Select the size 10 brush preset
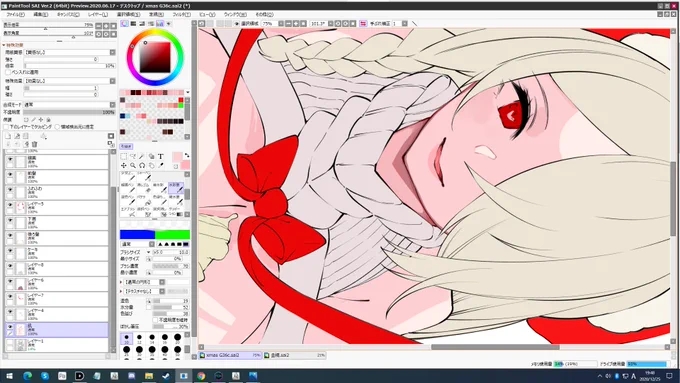Image resolution: width=680 pixels, height=383 pixels. pyautogui.click(x=126, y=338)
